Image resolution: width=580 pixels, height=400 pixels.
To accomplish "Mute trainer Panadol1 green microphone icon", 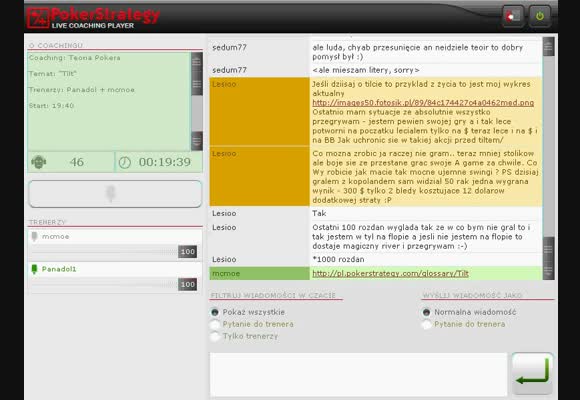I will click(34, 269).
